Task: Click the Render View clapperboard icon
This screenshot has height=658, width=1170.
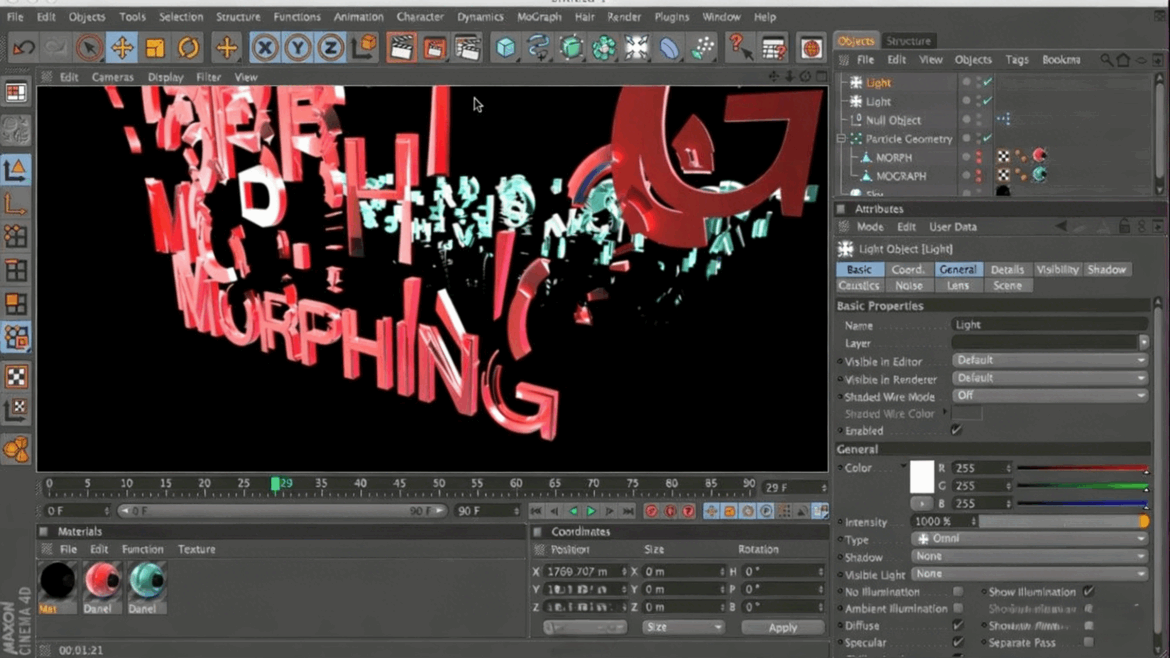Action: pos(401,47)
